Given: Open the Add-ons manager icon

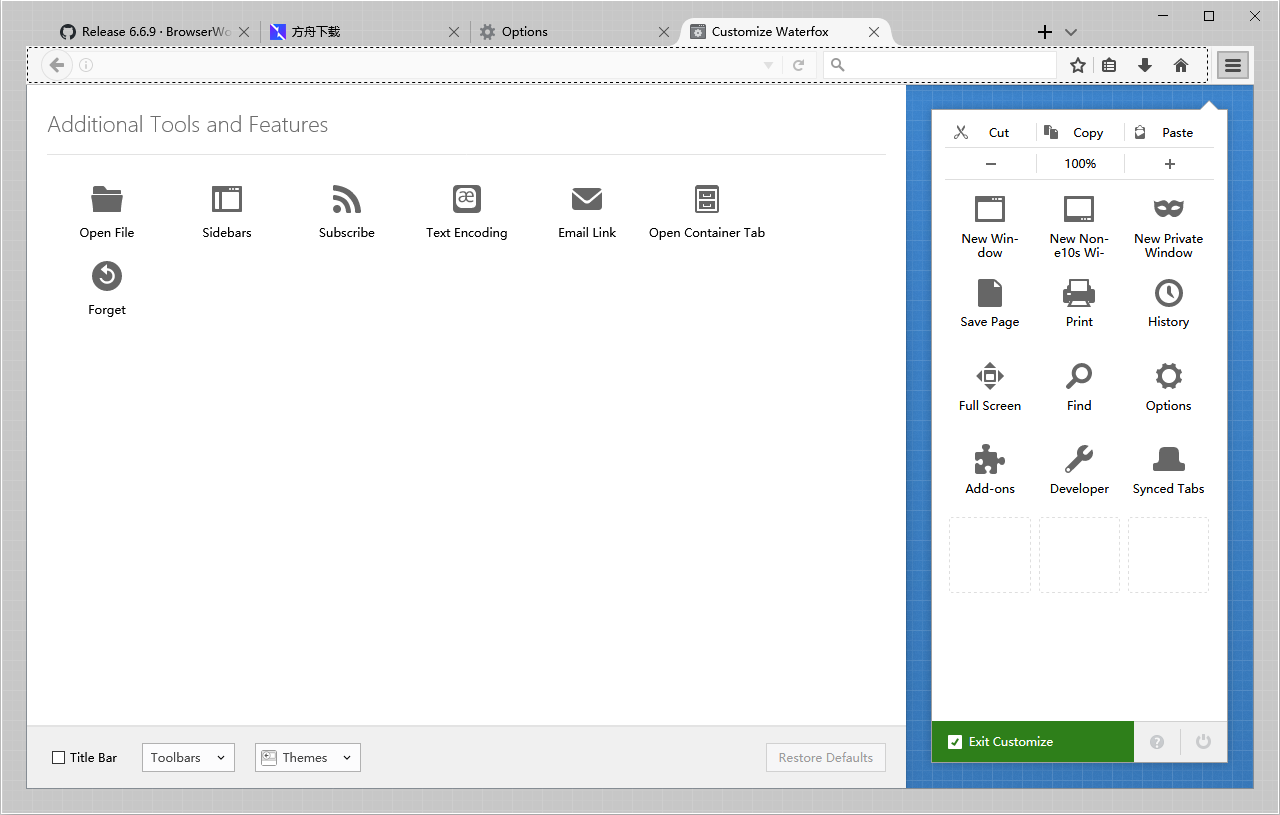Looking at the screenshot, I should point(989,460).
